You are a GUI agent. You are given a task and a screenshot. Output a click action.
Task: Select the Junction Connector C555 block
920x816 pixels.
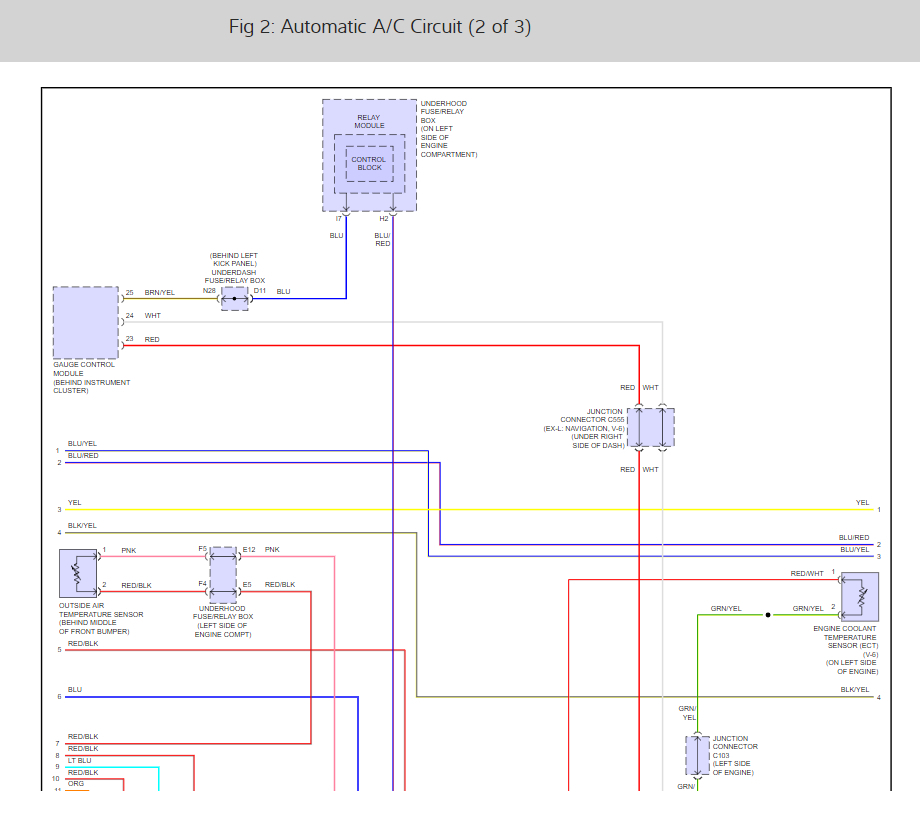point(651,428)
